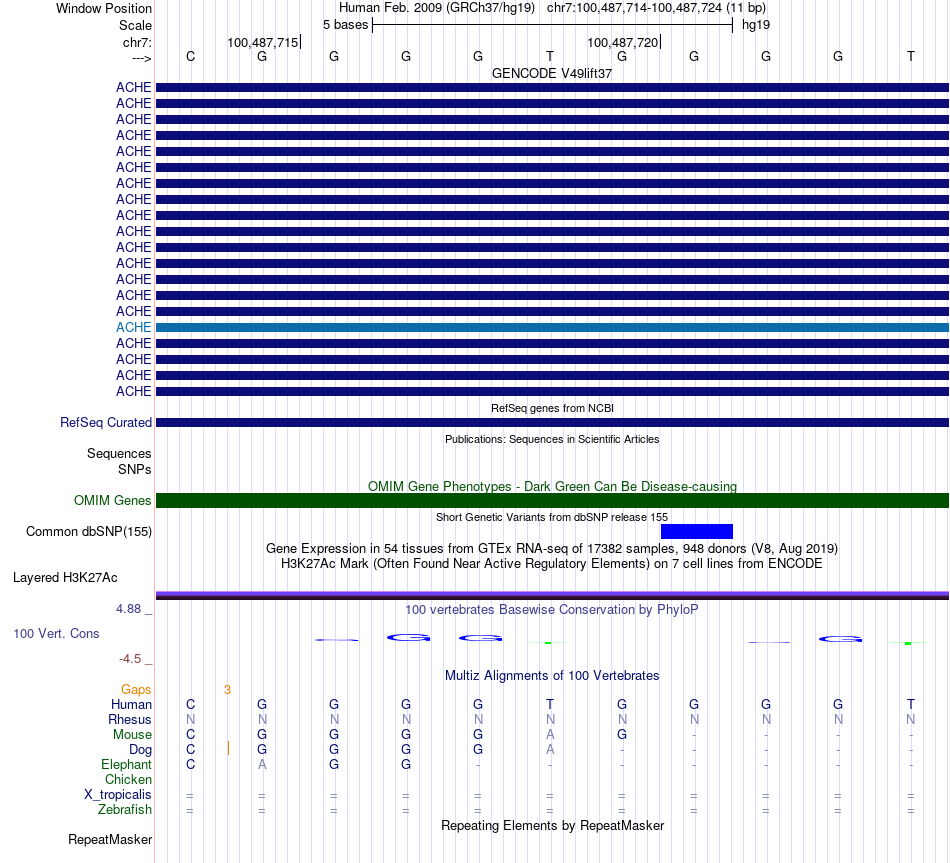Click the hg19 label beside scale bar
This screenshot has width=950, height=863.
[x=756, y=25]
